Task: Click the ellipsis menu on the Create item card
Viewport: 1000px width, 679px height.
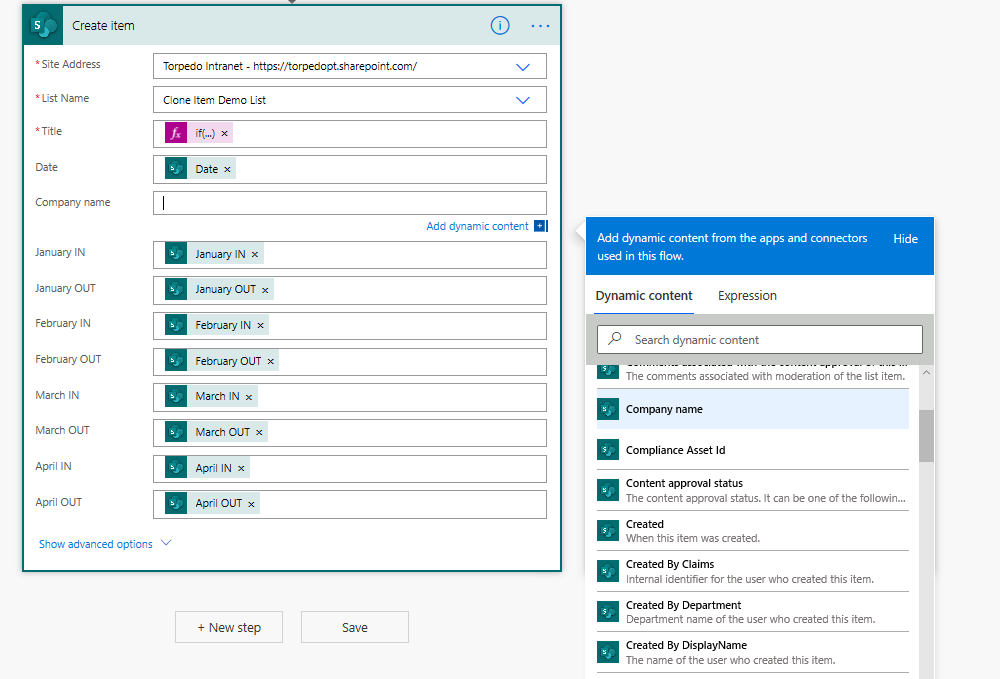Action: (x=540, y=26)
